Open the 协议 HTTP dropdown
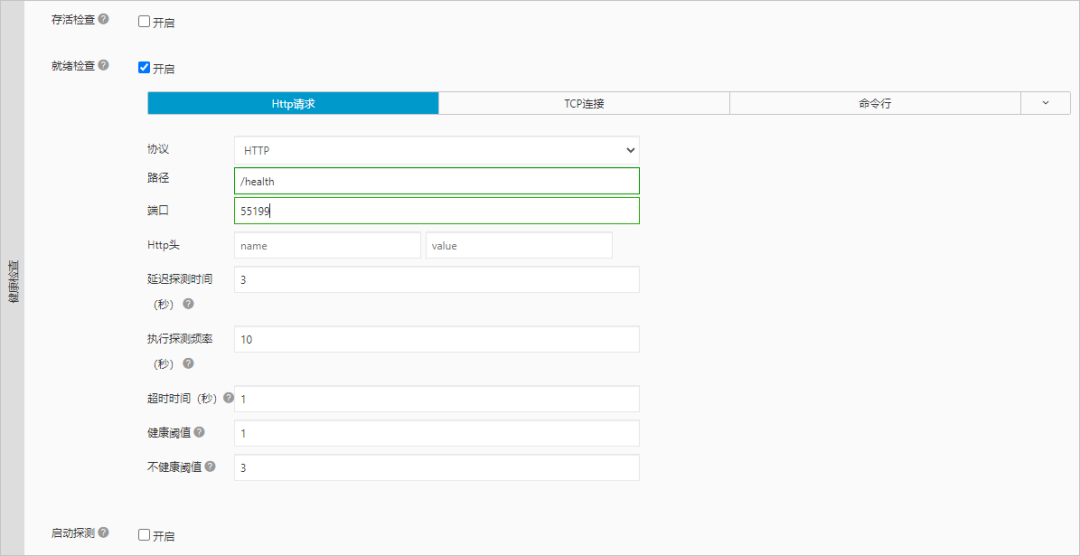Screen dimensions: 1080x556 pyautogui.click(x=437, y=150)
